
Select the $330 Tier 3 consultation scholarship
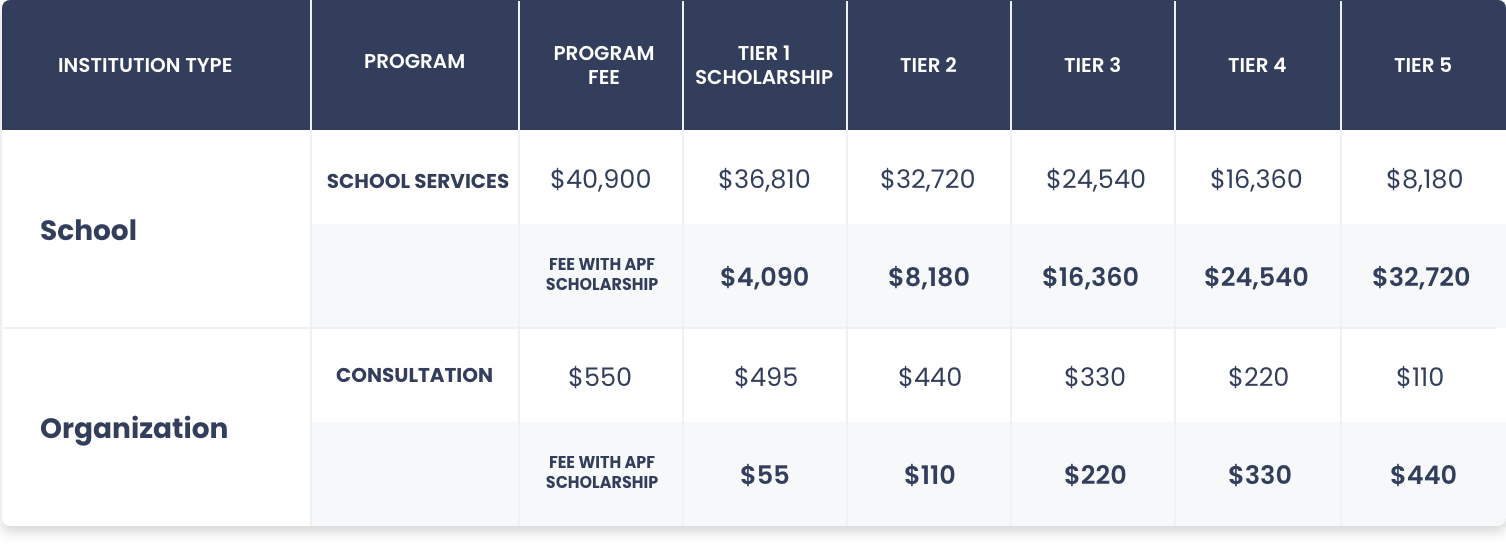point(1094,378)
